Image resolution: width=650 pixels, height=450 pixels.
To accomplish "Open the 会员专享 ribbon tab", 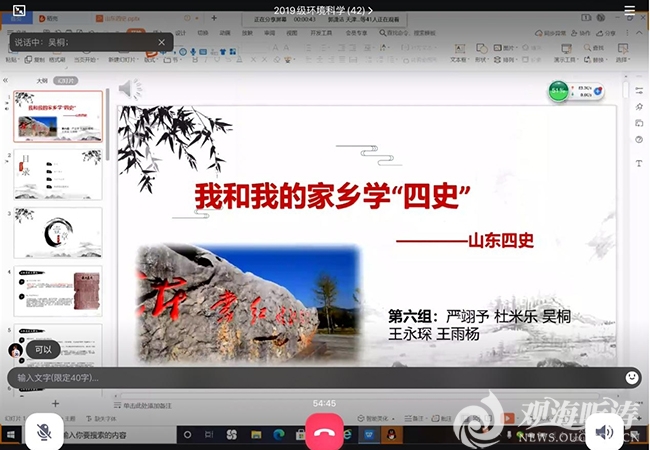I will [x=357, y=33].
